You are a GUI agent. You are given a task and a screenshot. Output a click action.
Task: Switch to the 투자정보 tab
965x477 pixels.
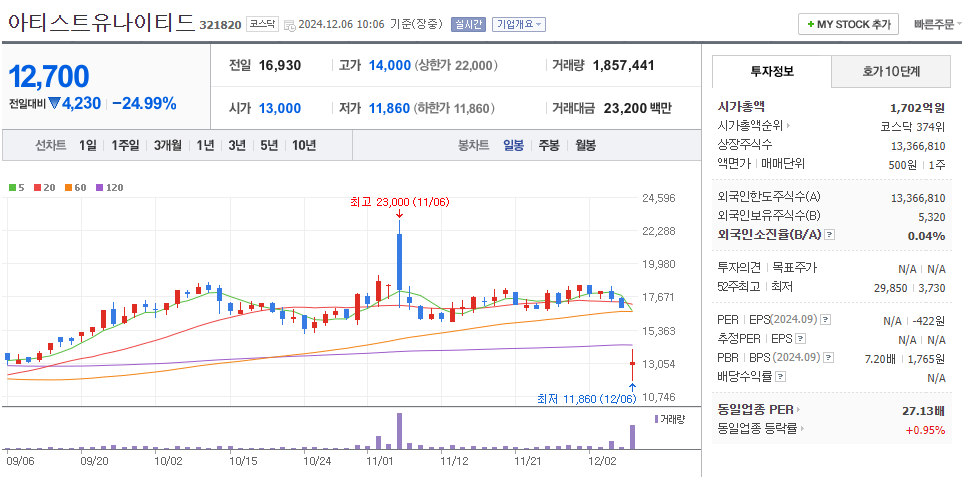(772, 71)
